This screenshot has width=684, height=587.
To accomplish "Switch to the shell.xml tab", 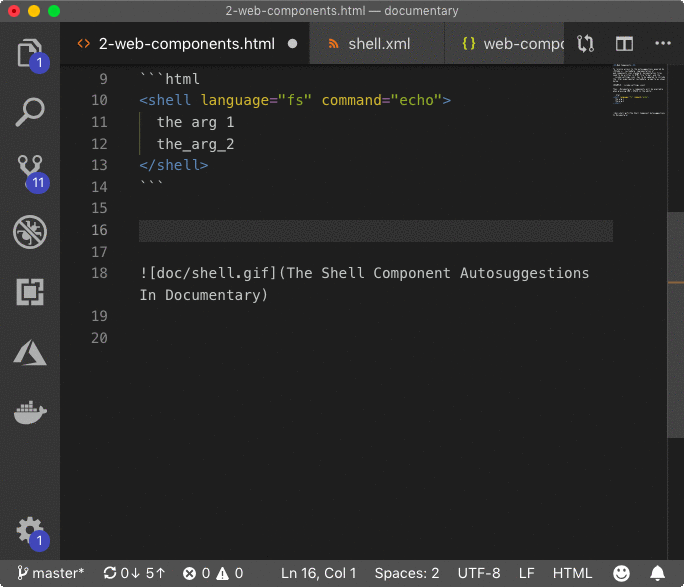I will (379, 44).
